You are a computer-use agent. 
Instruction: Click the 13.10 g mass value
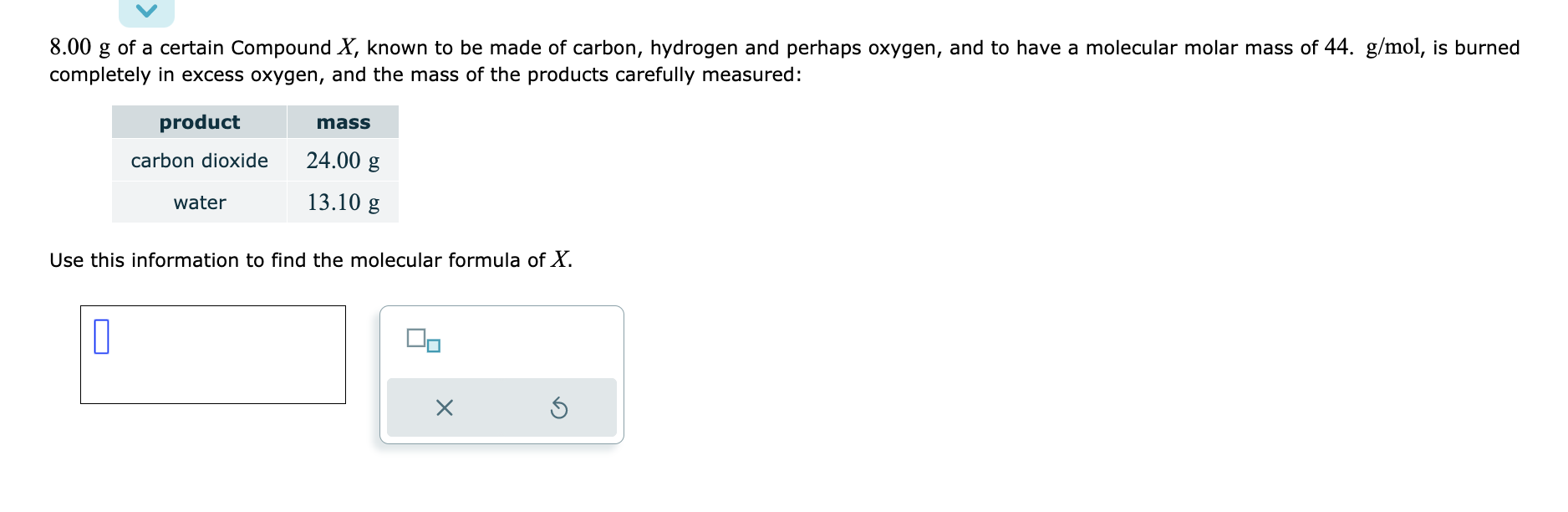[343, 202]
